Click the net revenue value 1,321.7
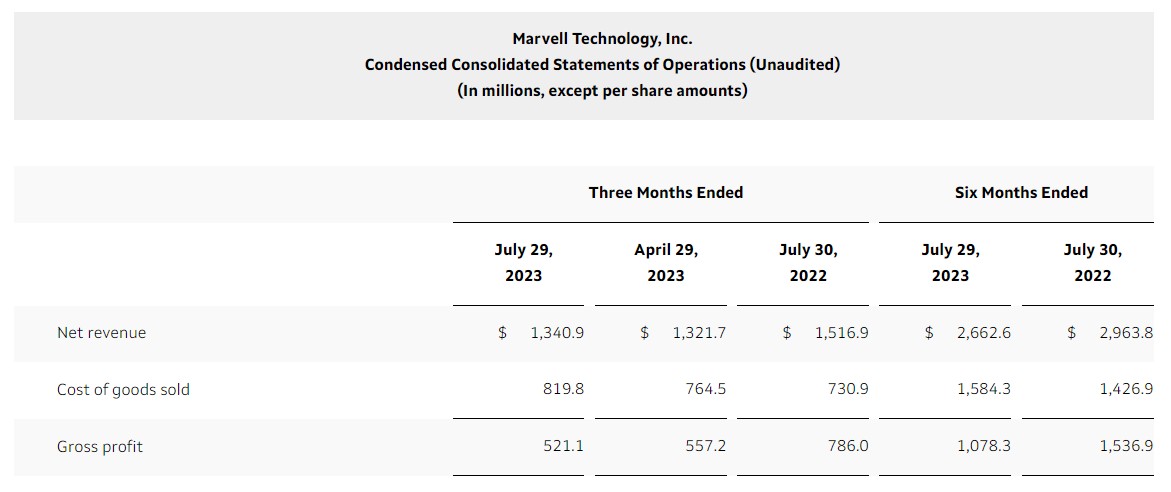This screenshot has width=1171, height=492. point(699,333)
